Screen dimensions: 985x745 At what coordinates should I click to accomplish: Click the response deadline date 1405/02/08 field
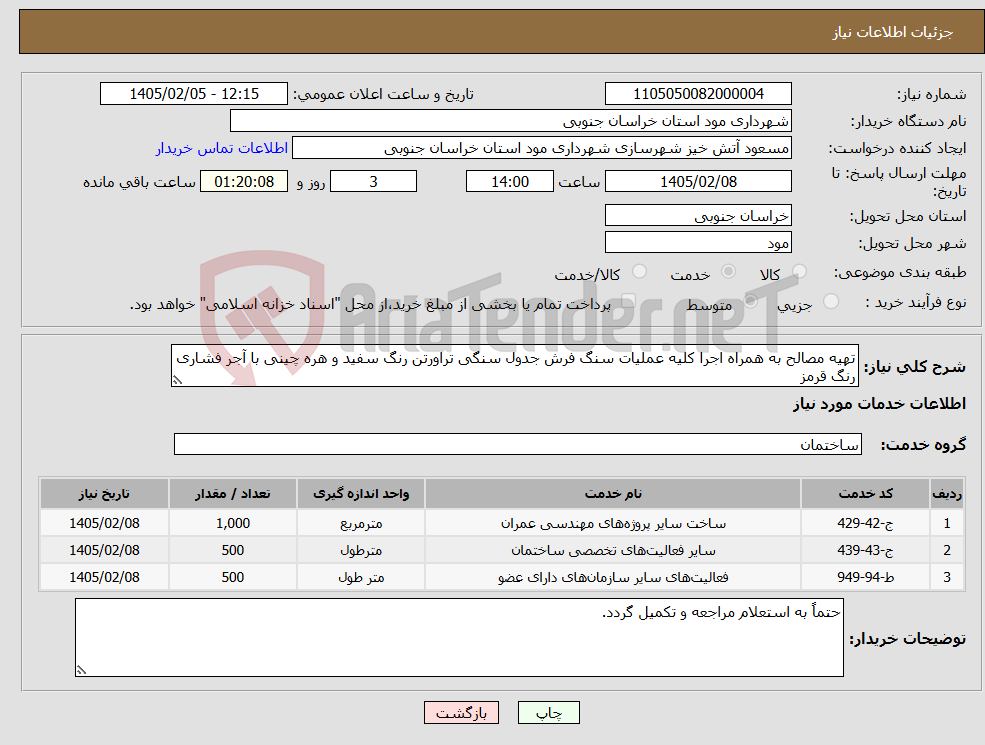click(x=698, y=182)
